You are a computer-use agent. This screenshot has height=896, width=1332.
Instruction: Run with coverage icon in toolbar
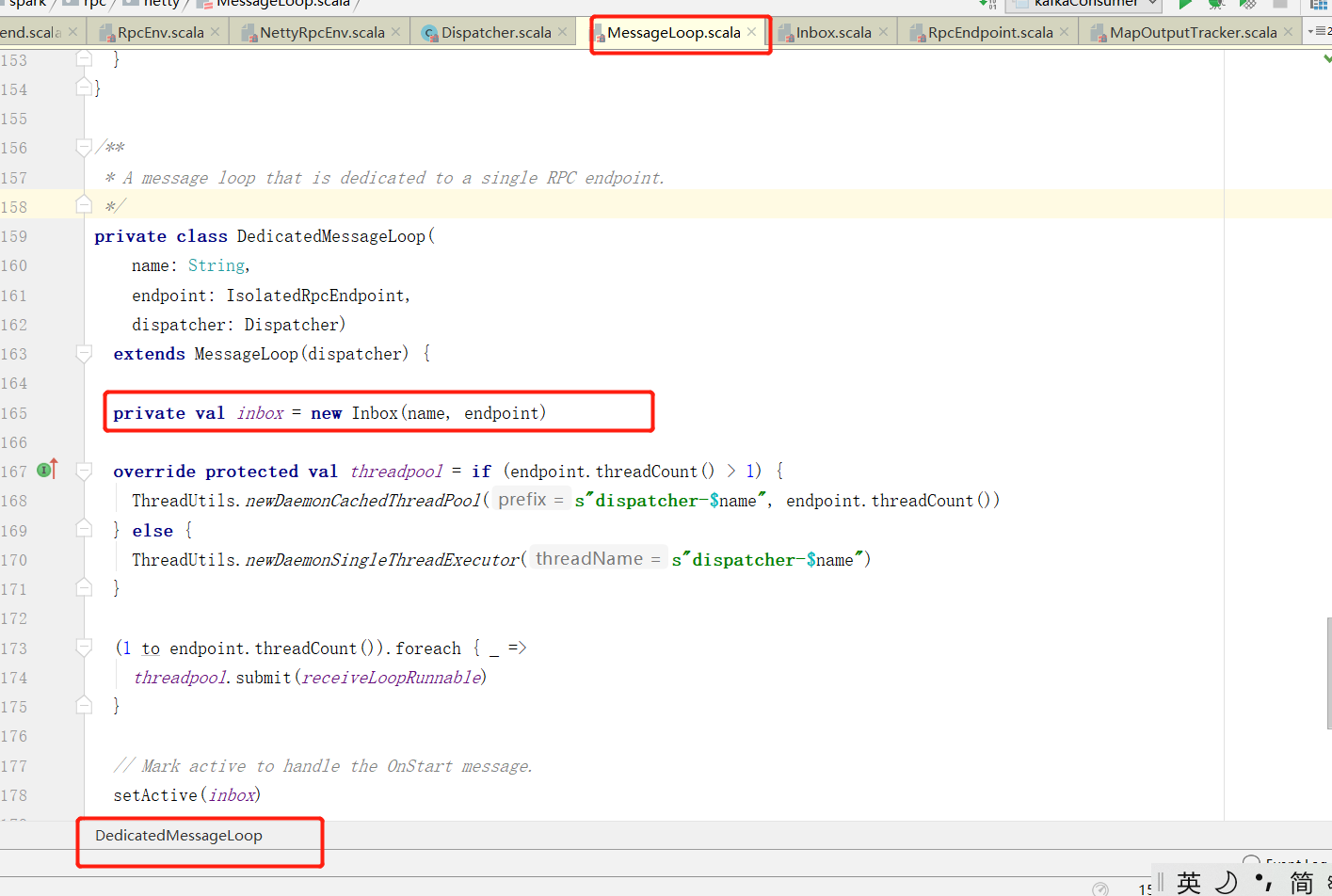(1248, 4)
